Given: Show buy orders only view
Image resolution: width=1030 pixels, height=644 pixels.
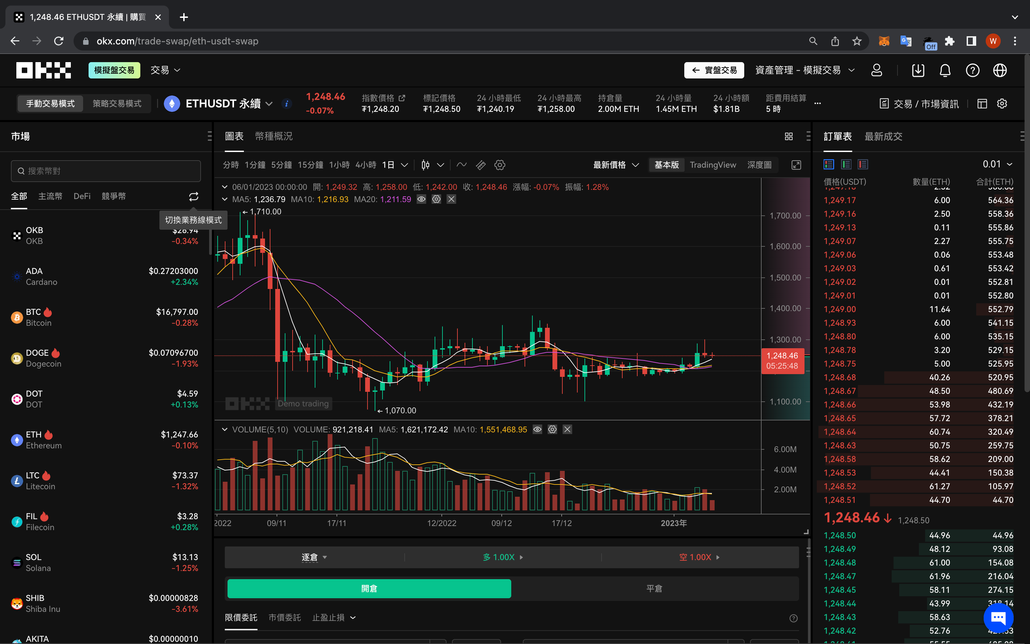Looking at the screenshot, I should click(x=846, y=164).
